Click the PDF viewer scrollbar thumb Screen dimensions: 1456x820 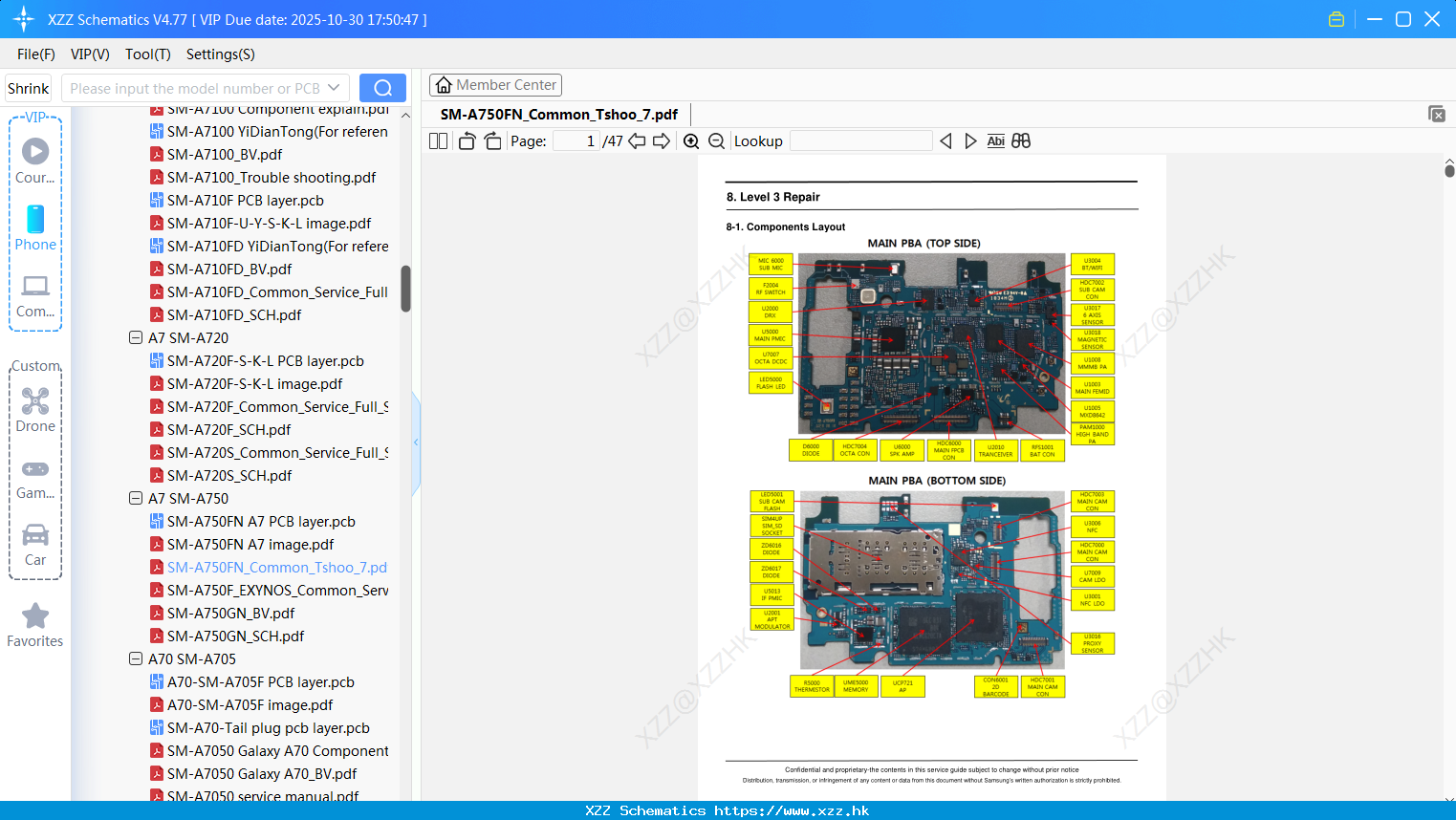tap(1449, 170)
